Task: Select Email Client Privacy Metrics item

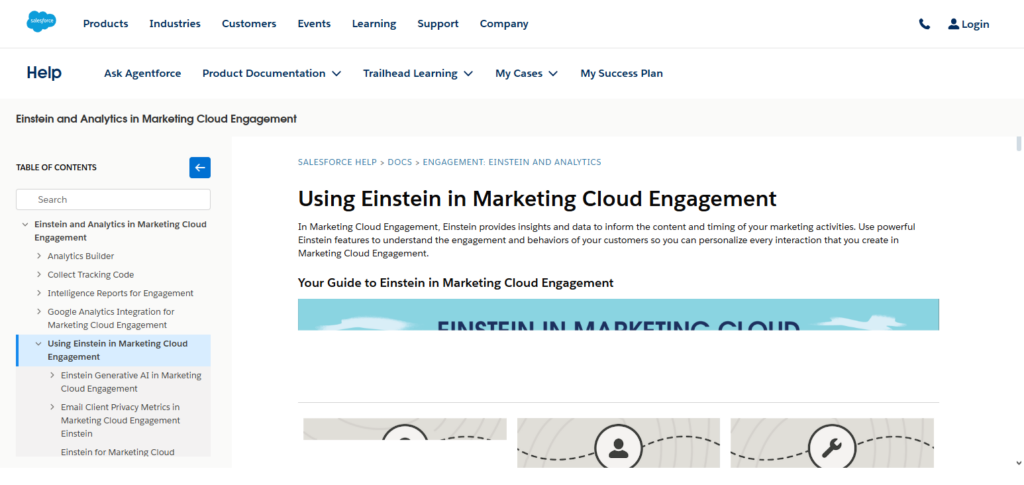Action: click(121, 420)
